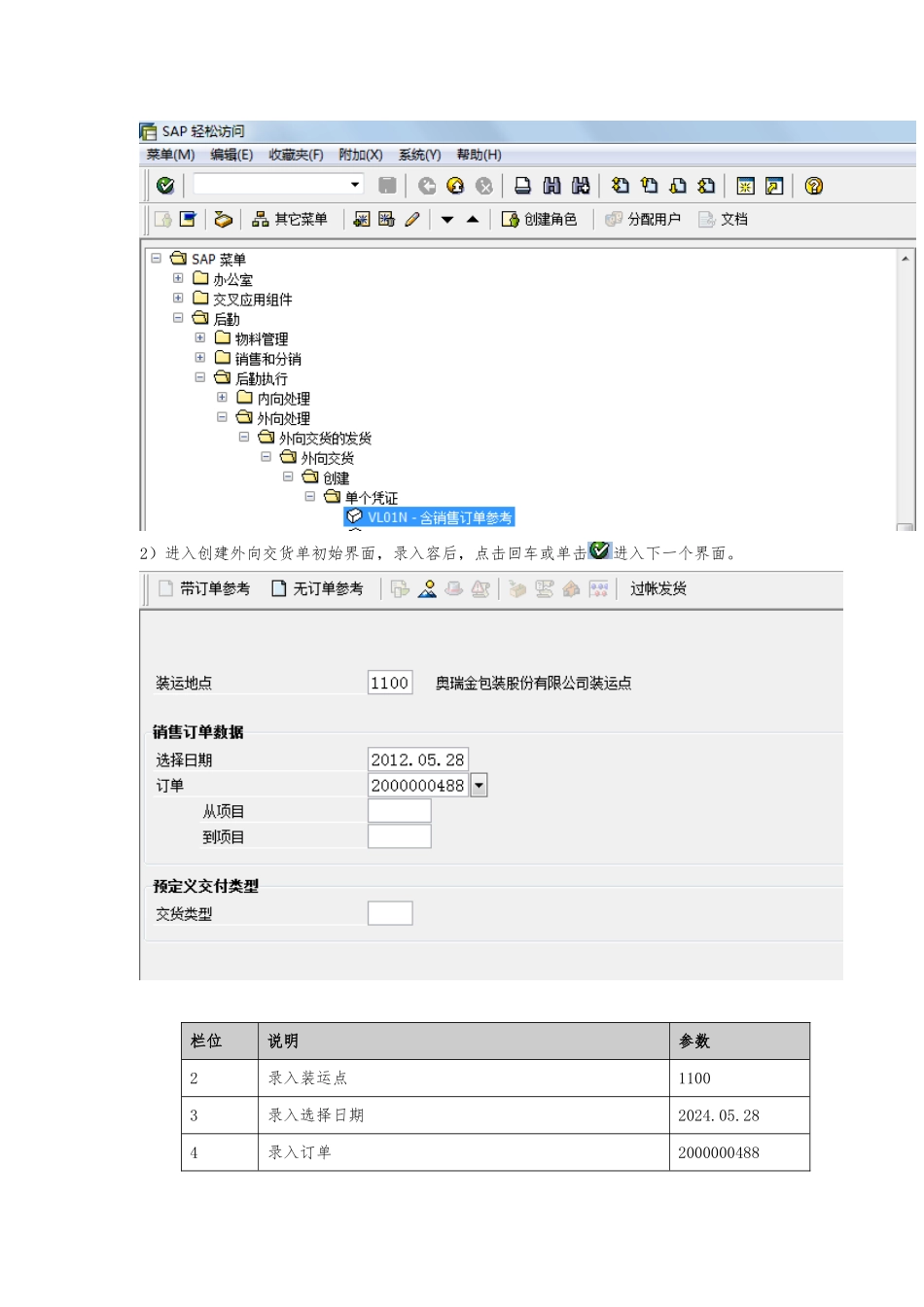Click the 装运地点 field containing 1100

(x=390, y=683)
